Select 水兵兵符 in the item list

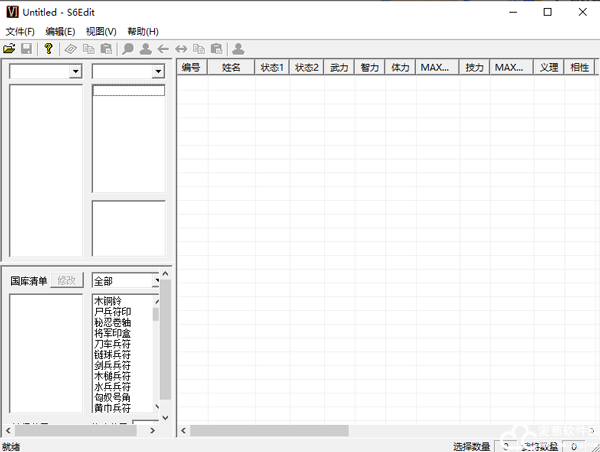coord(112,387)
